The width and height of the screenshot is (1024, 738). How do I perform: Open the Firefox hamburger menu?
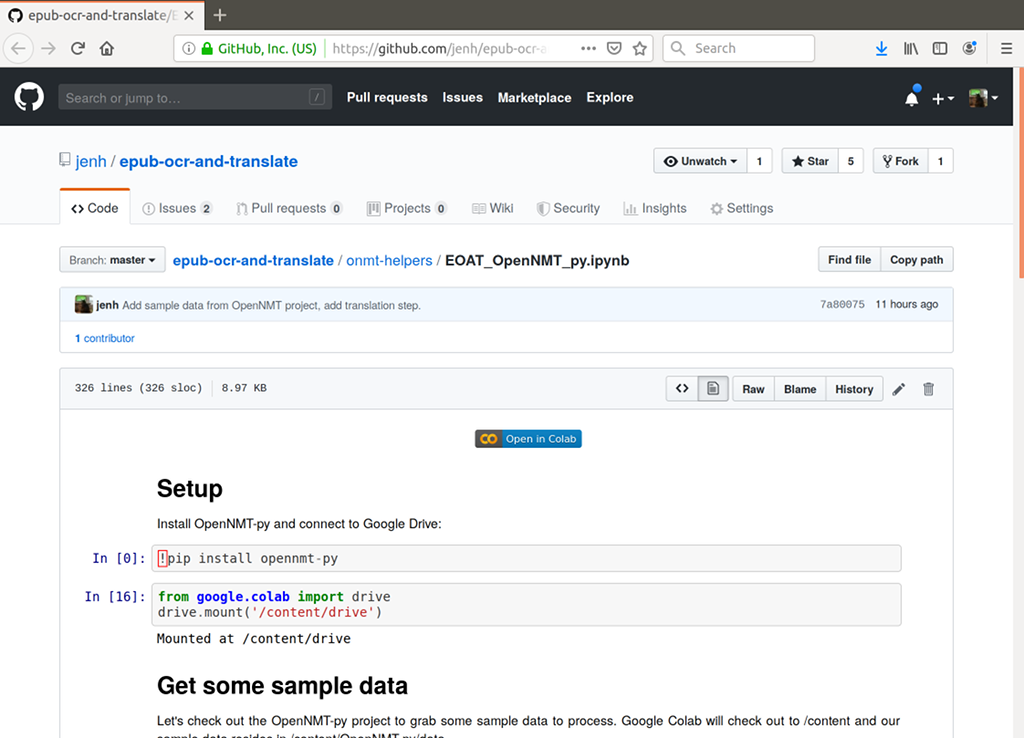[1006, 48]
